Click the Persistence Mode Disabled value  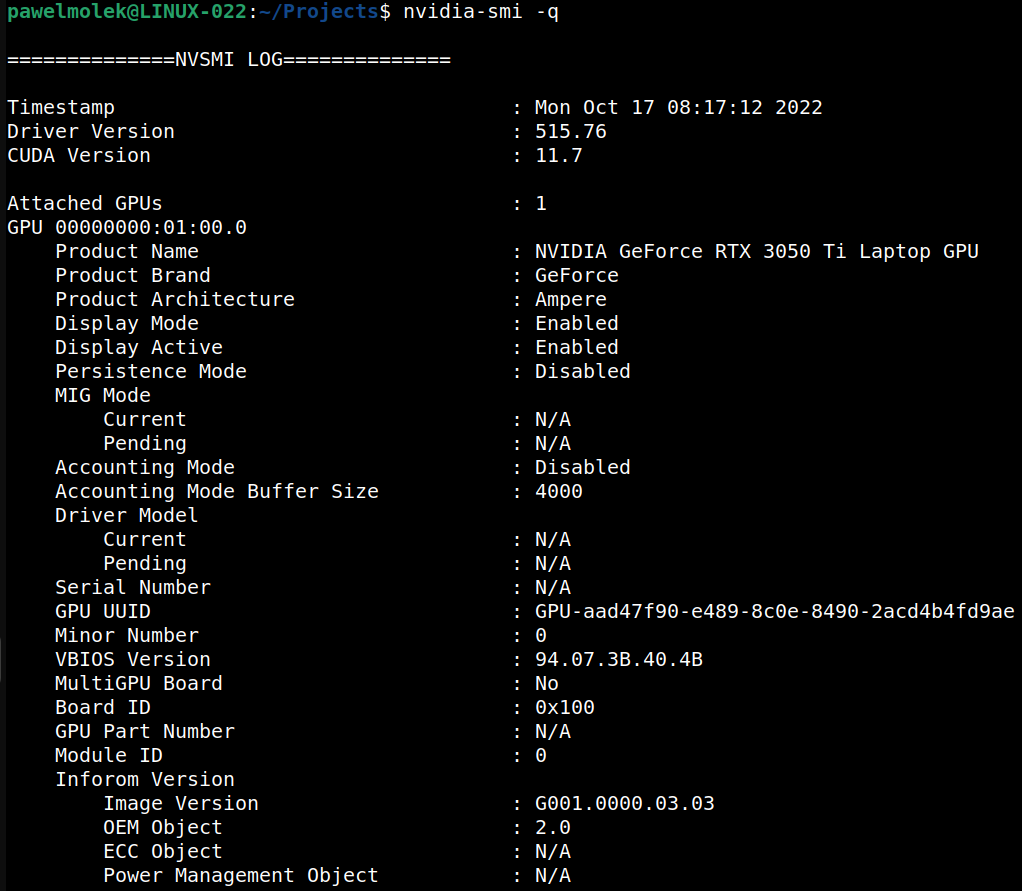tap(582, 371)
